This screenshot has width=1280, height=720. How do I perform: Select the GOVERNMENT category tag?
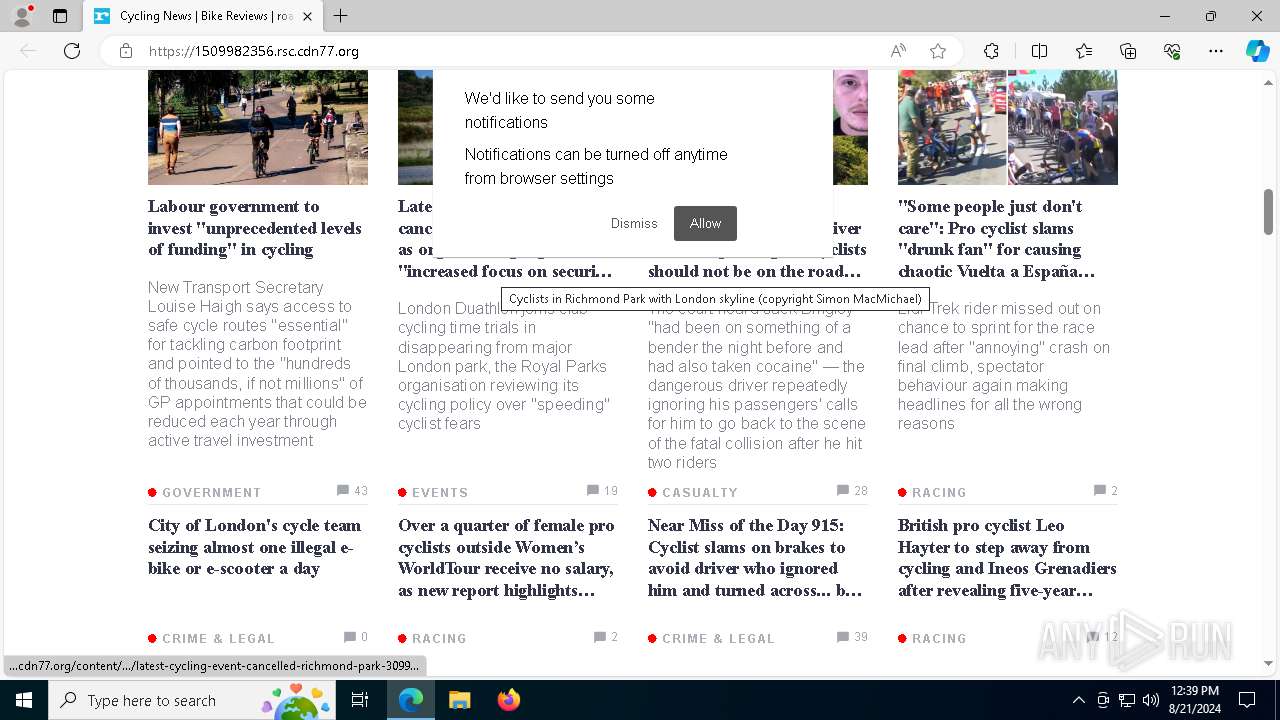(211, 492)
